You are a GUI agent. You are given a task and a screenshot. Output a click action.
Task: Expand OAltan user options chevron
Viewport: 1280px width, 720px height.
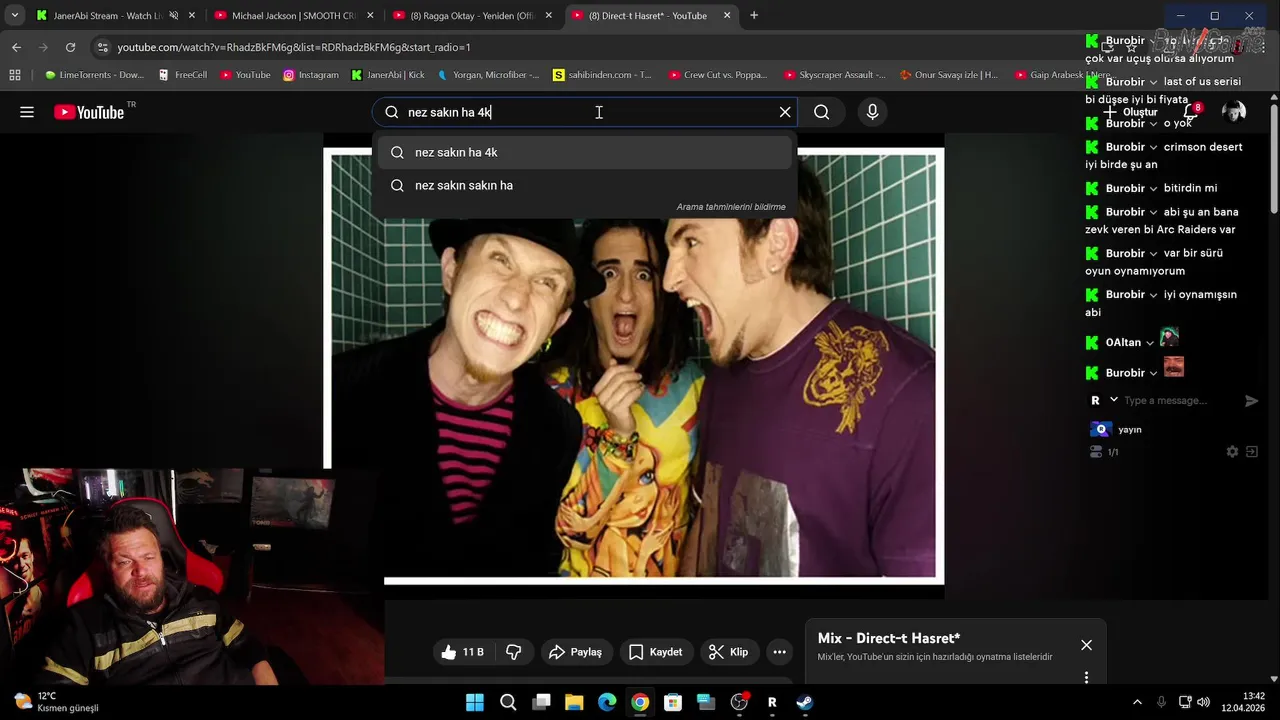1149,343
